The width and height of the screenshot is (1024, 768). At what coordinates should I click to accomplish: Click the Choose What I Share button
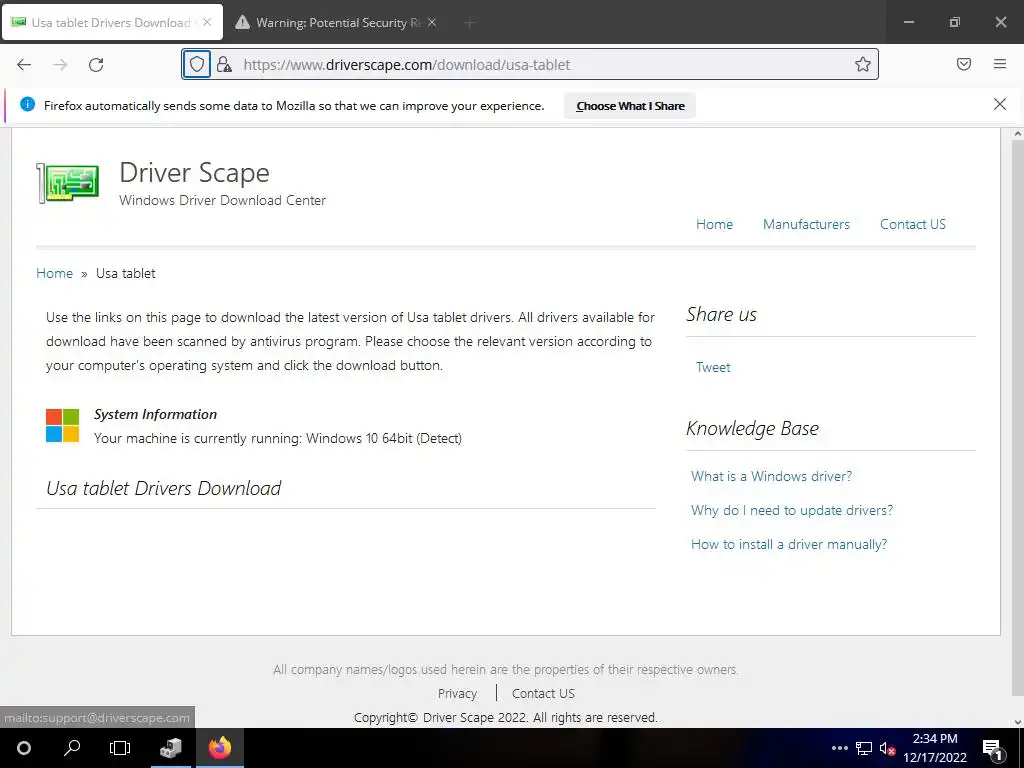630,106
